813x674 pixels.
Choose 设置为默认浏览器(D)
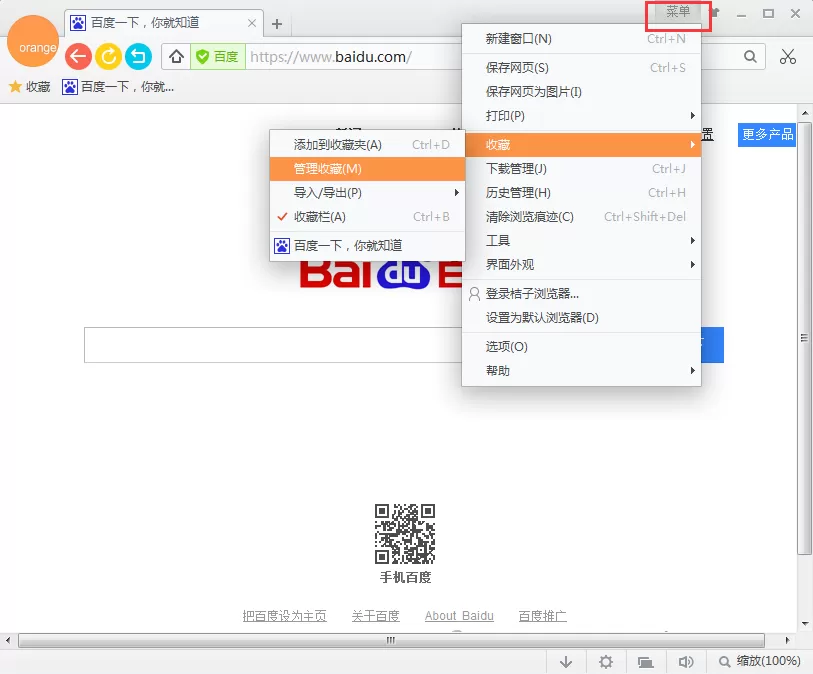tap(581, 318)
